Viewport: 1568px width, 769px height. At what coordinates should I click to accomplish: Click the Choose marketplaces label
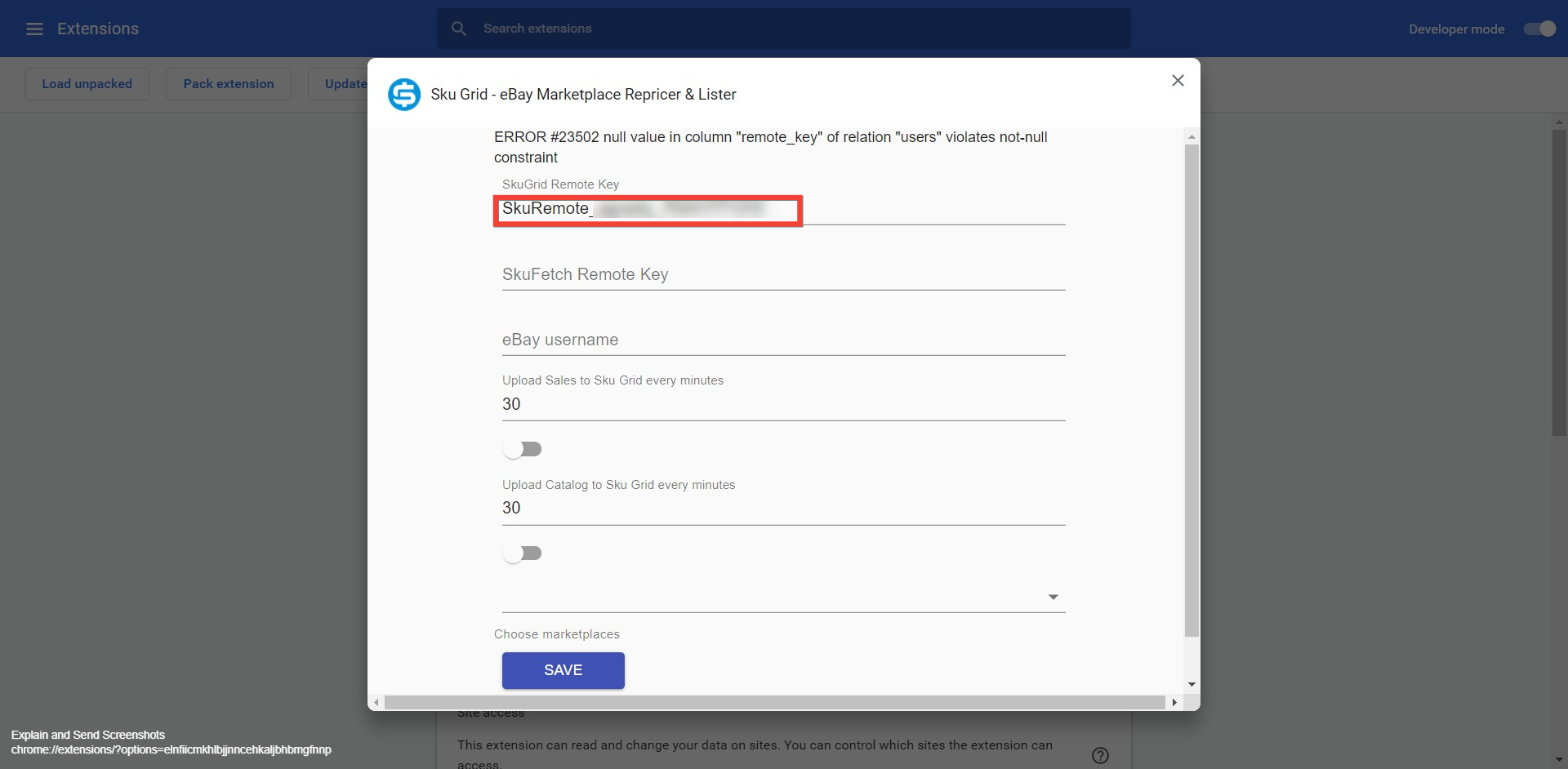tap(557, 634)
